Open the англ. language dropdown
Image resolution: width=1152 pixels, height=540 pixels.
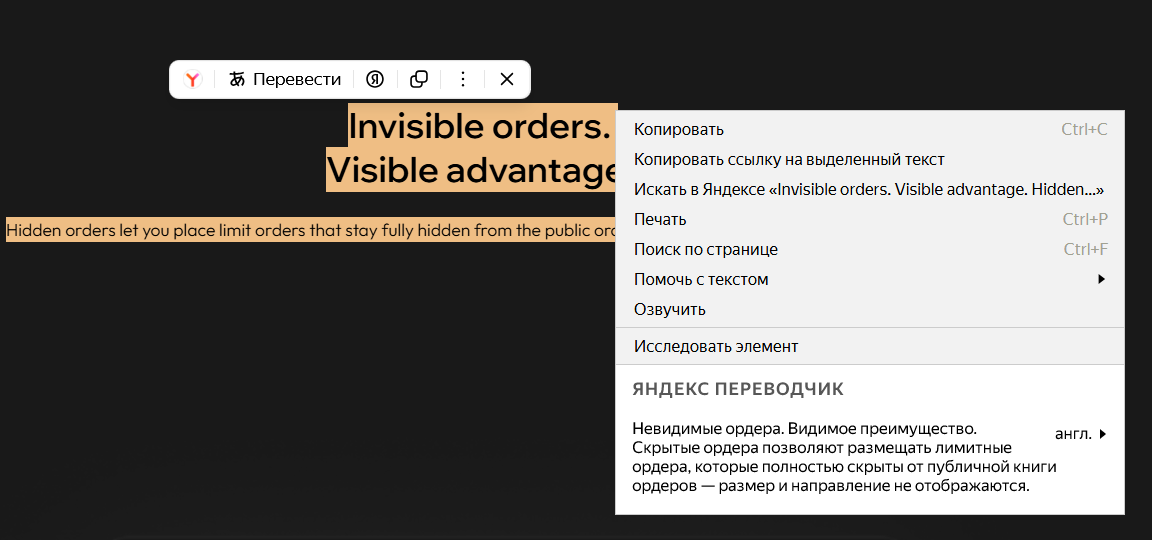coord(1081,434)
